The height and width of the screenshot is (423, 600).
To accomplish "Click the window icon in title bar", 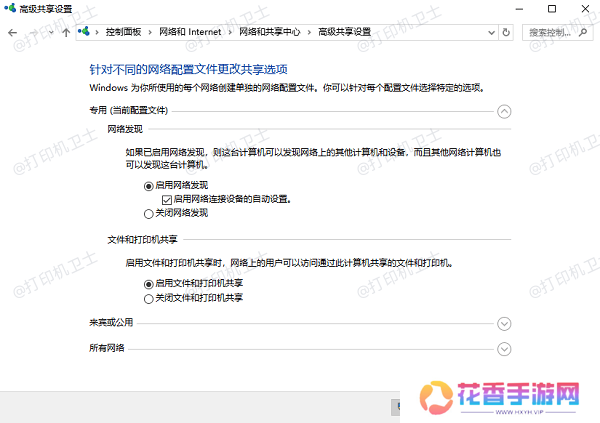I will [x=11, y=9].
